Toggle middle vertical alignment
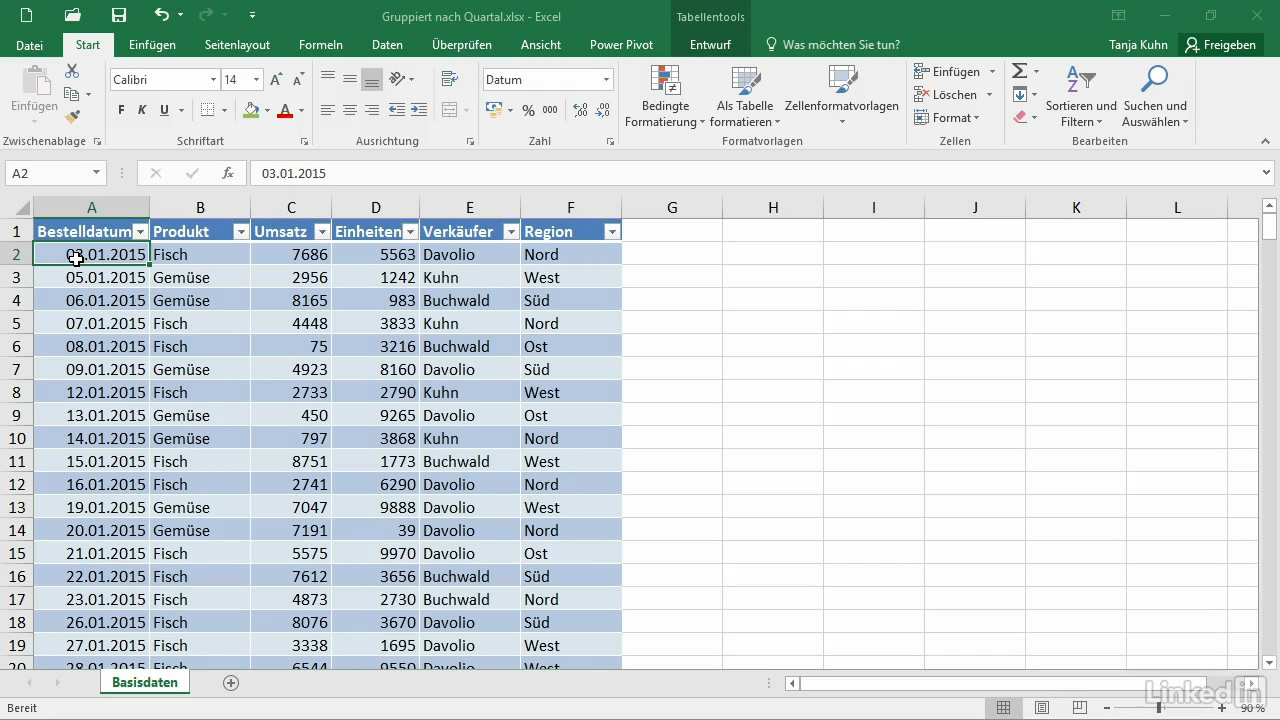 tap(350, 79)
